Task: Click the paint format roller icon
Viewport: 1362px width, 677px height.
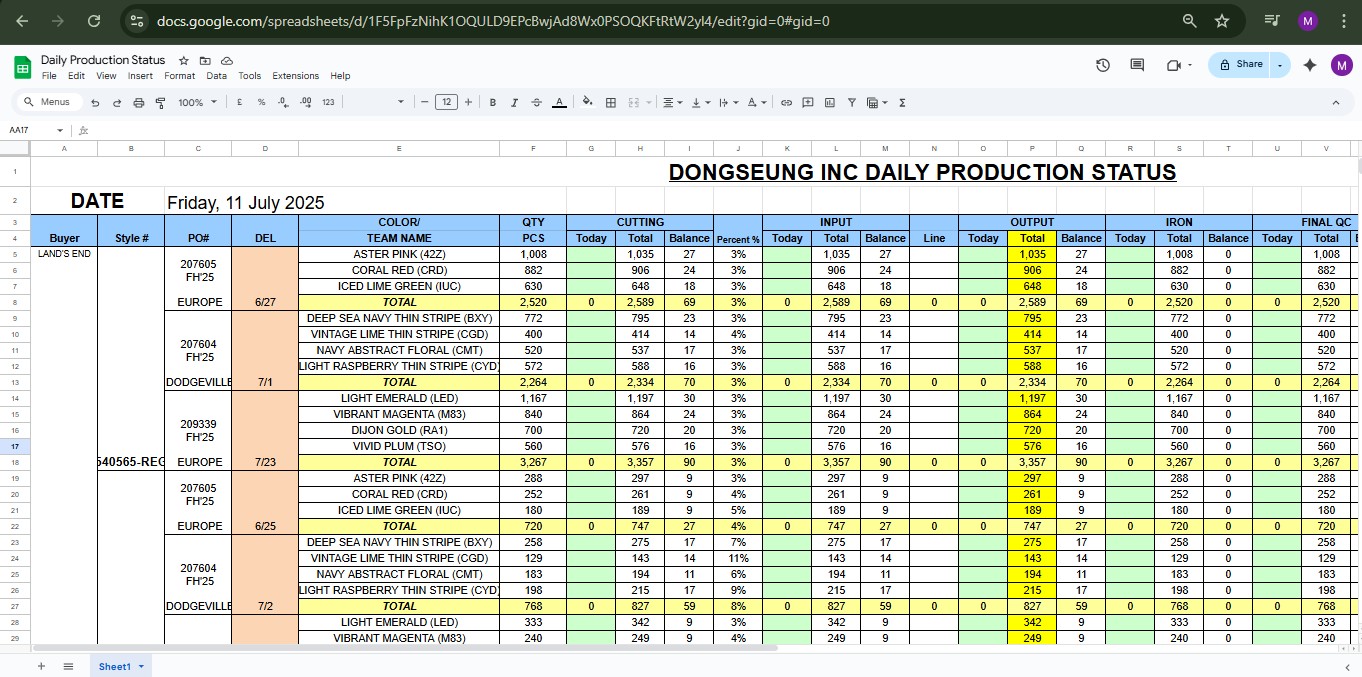Action: click(160, 102)
